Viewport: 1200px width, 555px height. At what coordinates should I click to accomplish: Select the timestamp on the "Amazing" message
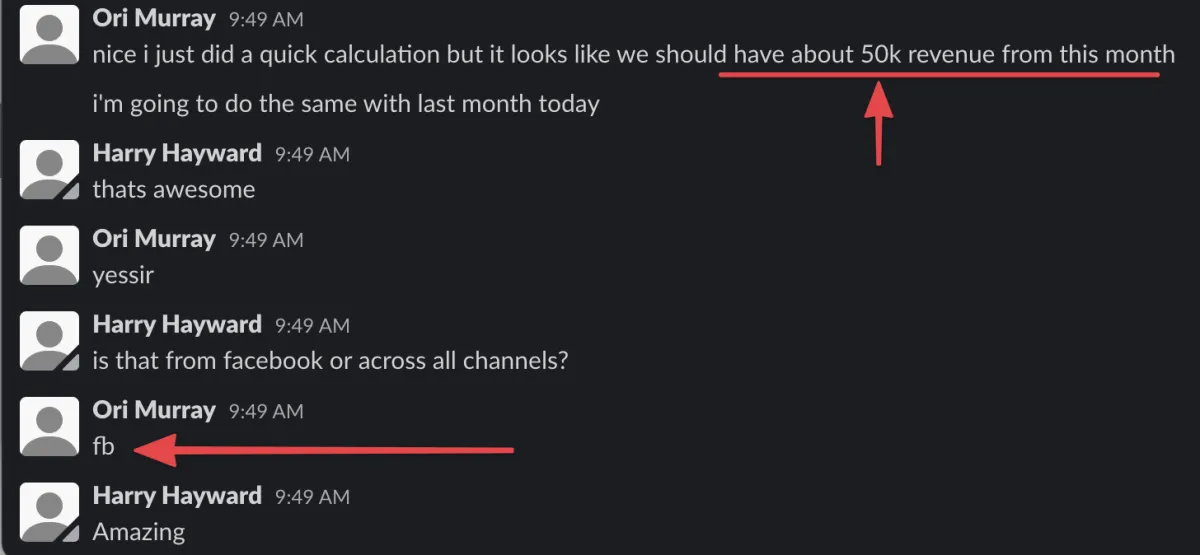tap(312, 498)
